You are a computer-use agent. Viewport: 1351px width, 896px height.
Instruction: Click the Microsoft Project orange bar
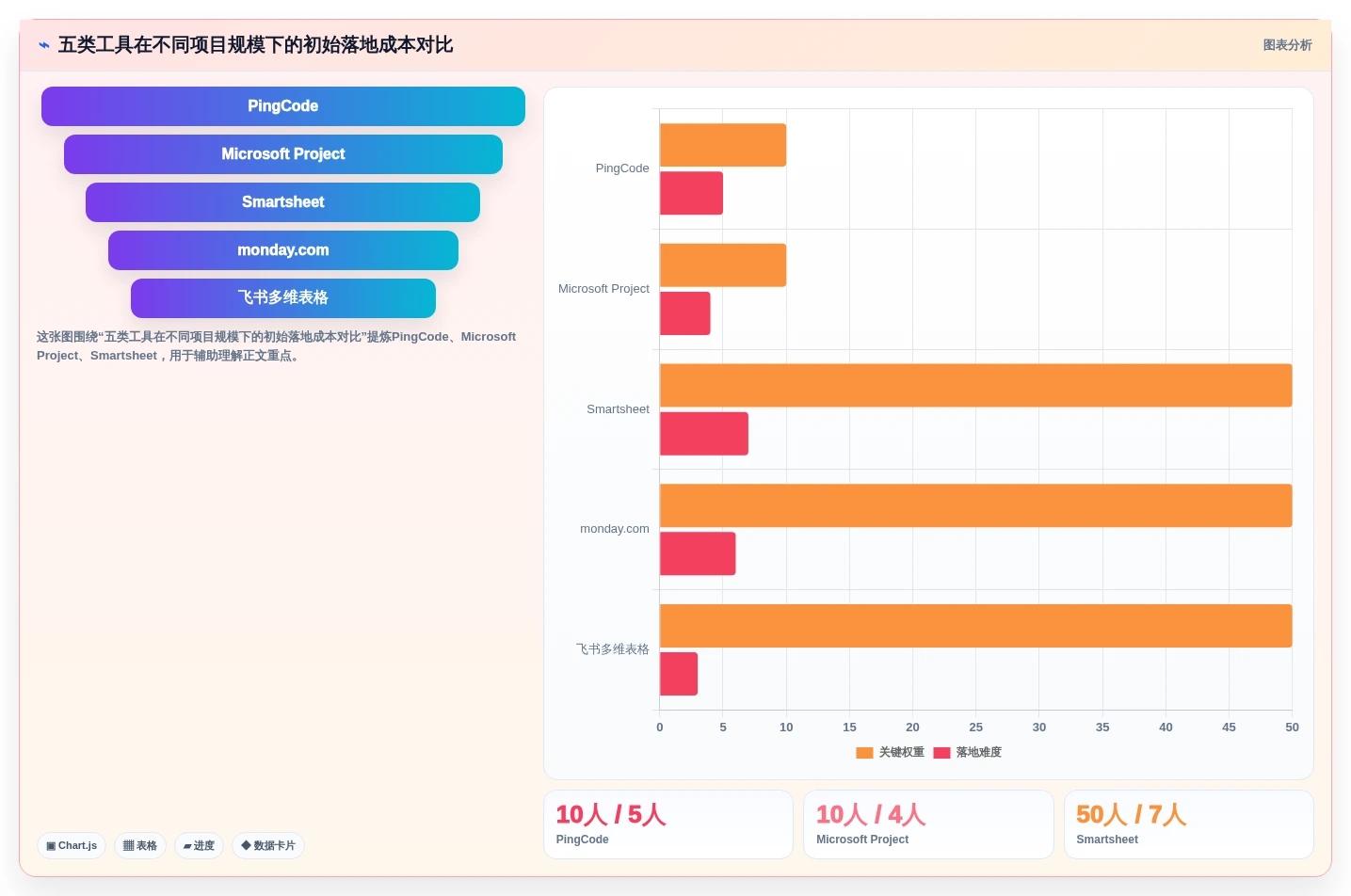coord(723,265)
